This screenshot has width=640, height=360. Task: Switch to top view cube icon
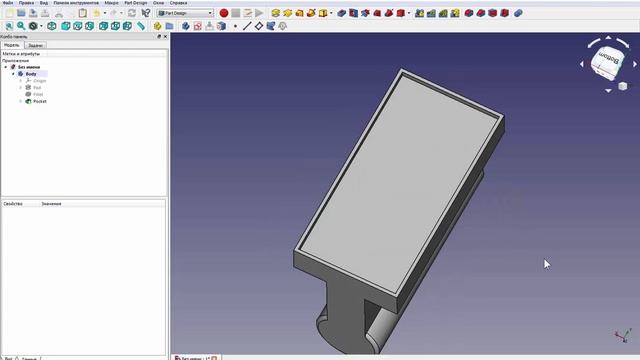[78, 26]
